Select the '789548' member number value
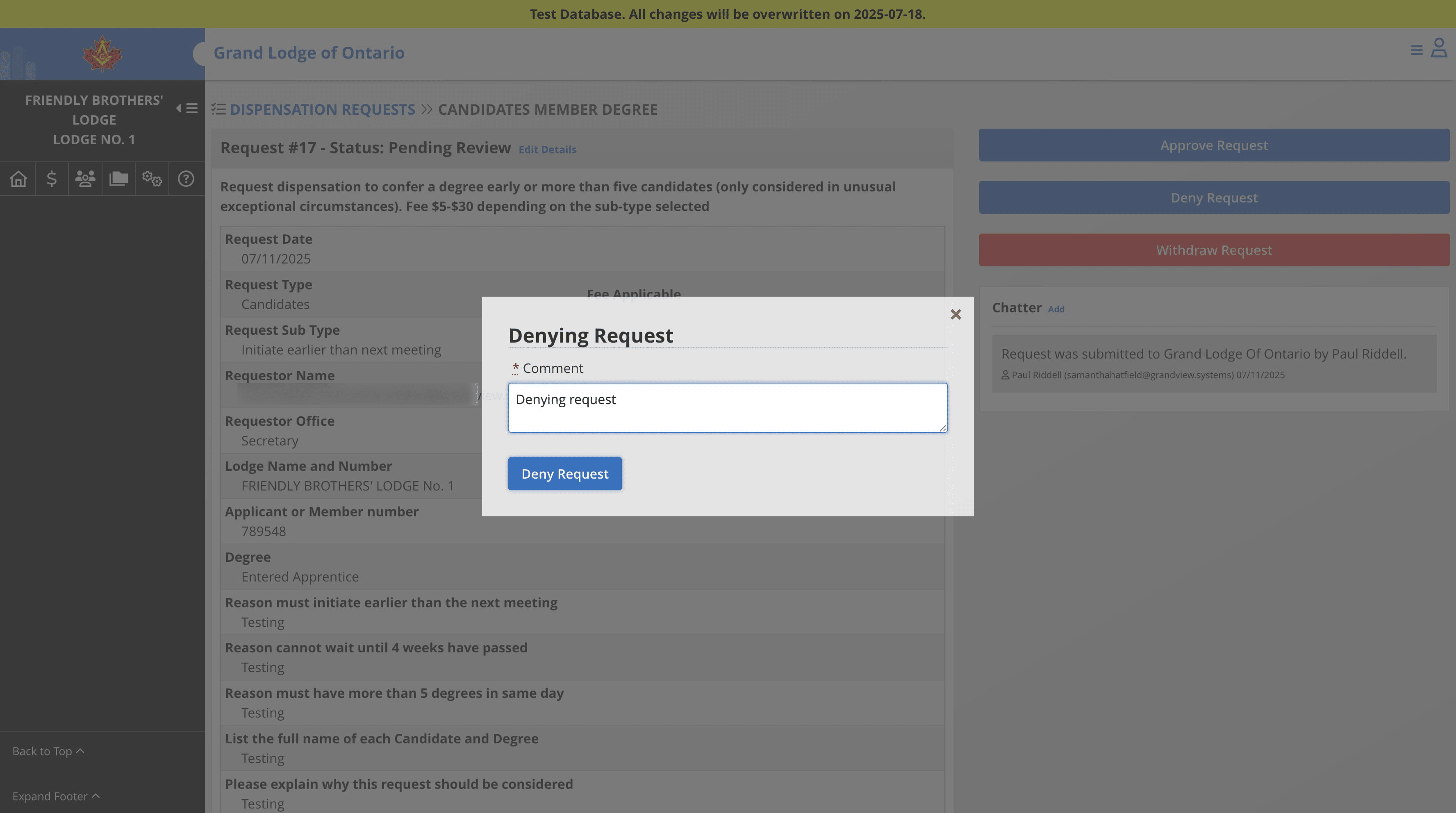The height and width of the screenshot is (813, 1456). pyautogui.click(x=264, y=531)
